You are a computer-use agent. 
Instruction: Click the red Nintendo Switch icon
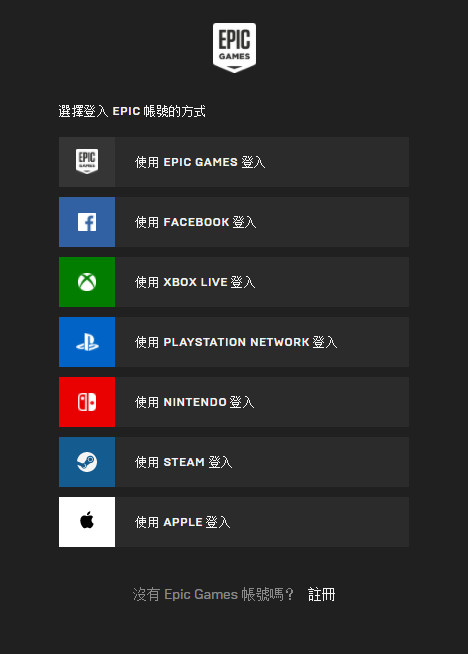[87, 402]
